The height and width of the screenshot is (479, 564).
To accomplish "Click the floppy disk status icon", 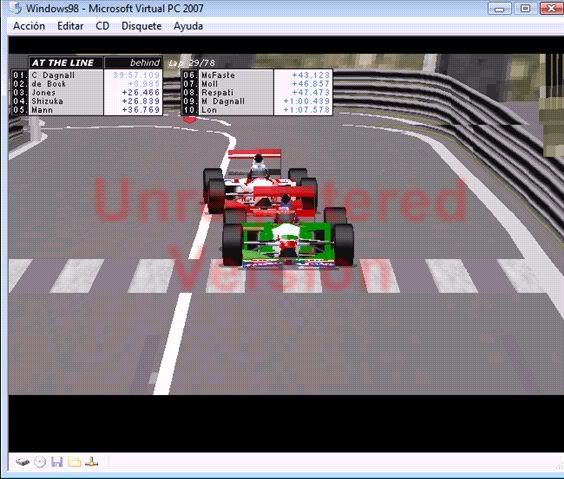I will pyautogui.click(x=57, y=462).
